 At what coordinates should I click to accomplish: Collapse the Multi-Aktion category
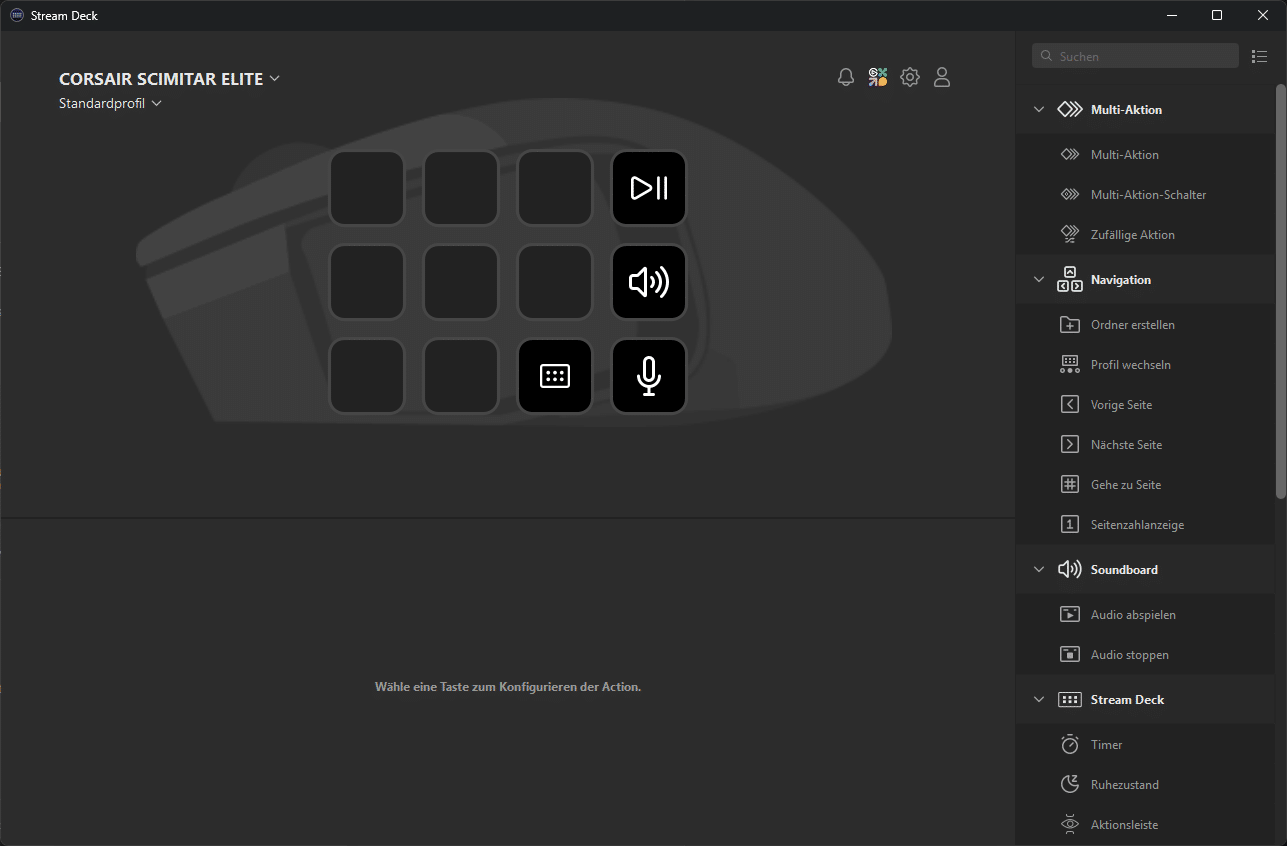pyautogui.click(x=1039, y=110)
